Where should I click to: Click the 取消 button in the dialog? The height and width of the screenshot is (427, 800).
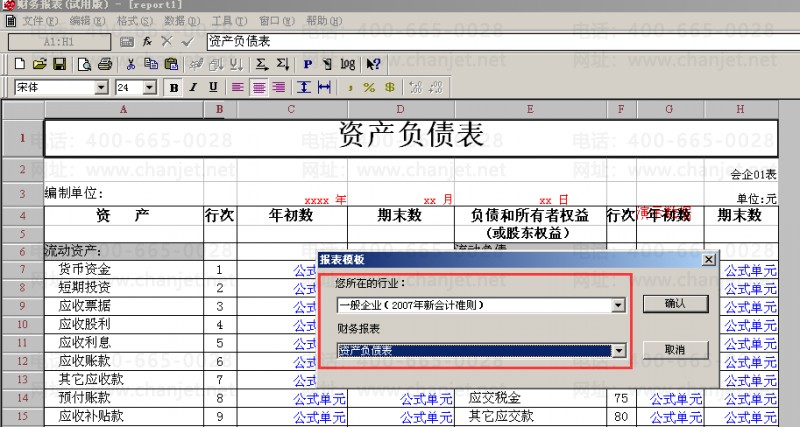[x=676, y=350]
